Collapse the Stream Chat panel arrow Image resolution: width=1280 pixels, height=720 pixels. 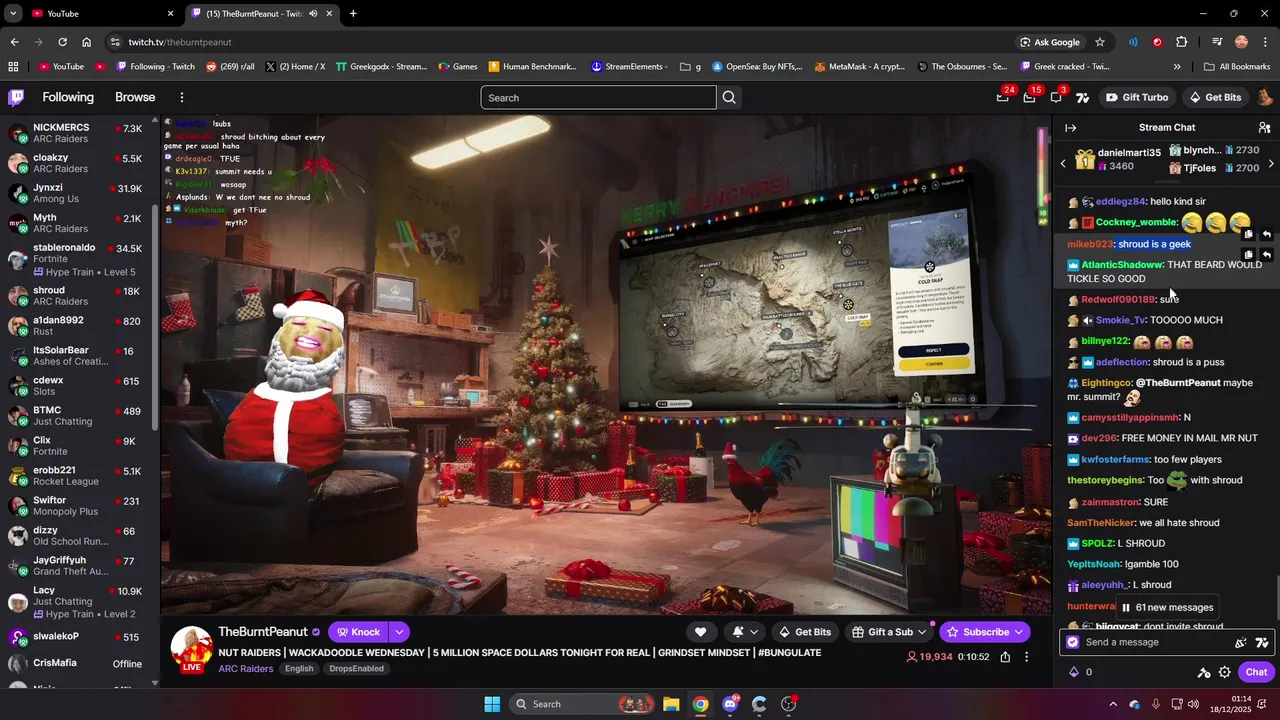tap(1070, 128)
